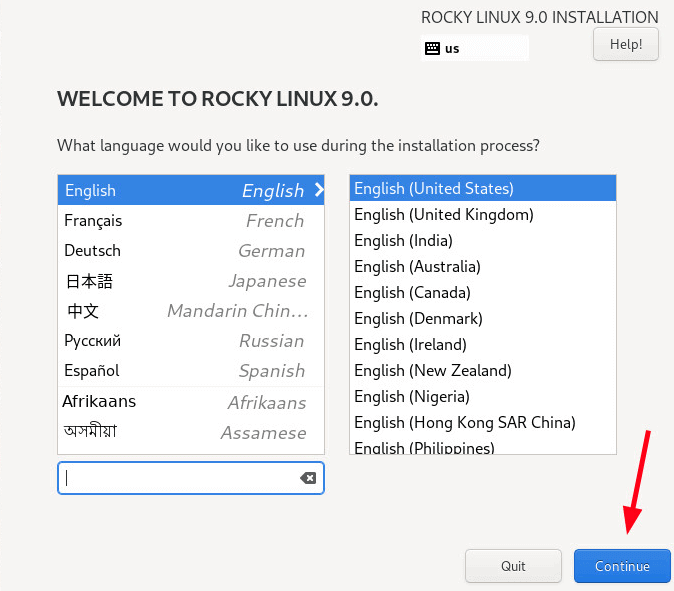Viewport: 674px width, 591px height.
Task: Select English (Canada) locale
Action: tap(483, 292)
